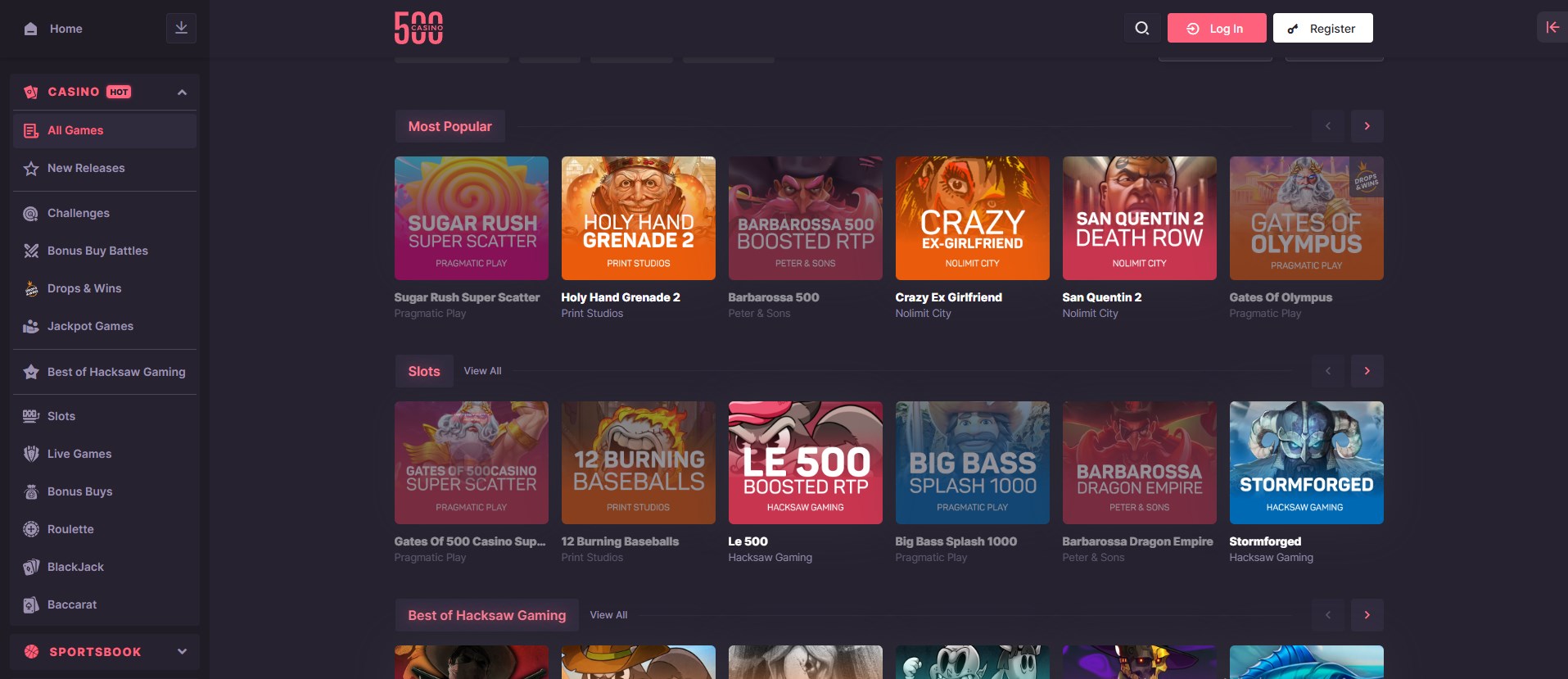Open Stormforged game thumbnail
The image size is (1568, 679).
(1307, 463)
